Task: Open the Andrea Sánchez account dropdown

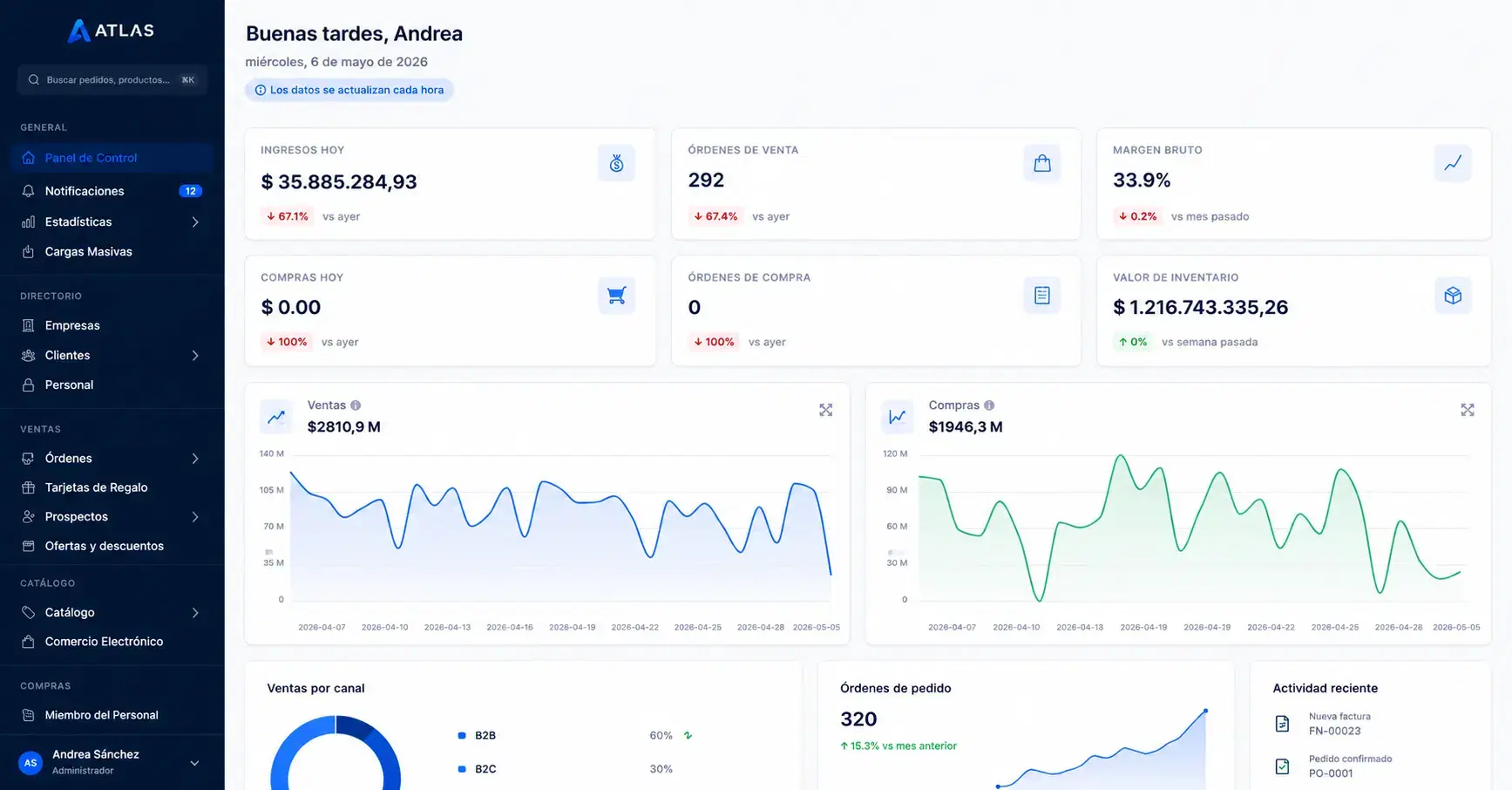Action: point(194,763)
